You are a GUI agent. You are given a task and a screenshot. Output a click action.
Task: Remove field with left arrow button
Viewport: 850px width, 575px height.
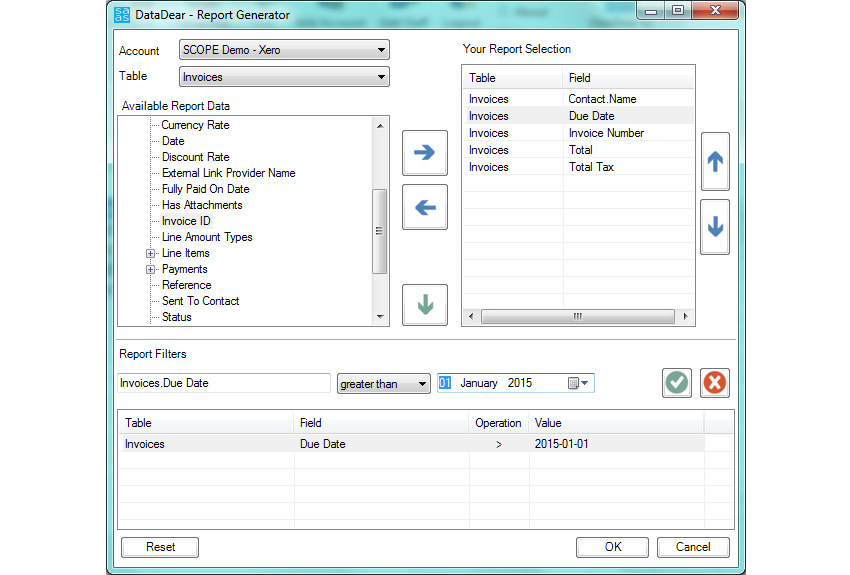click(424, 207)
